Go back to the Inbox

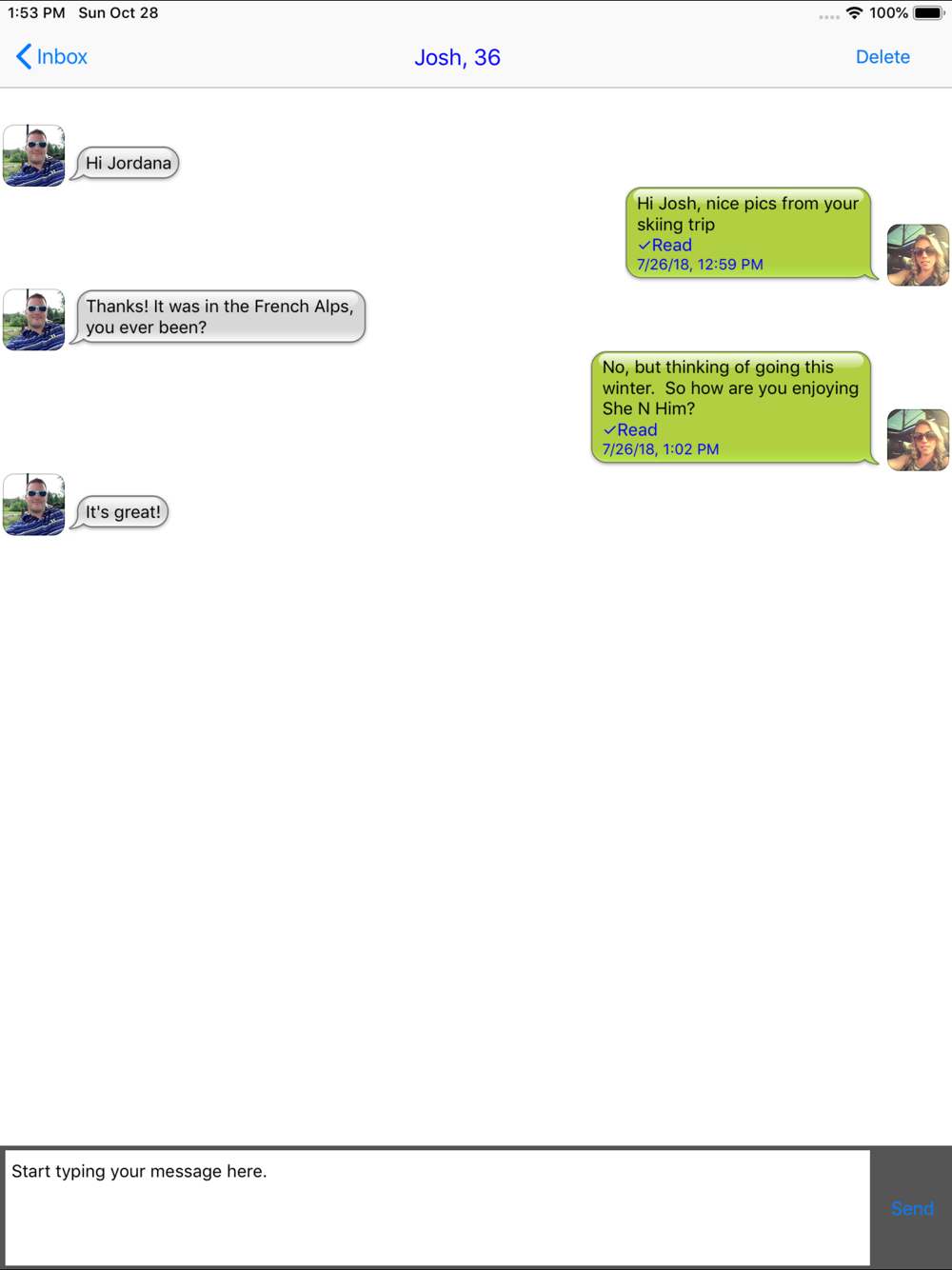click(52, 57)
